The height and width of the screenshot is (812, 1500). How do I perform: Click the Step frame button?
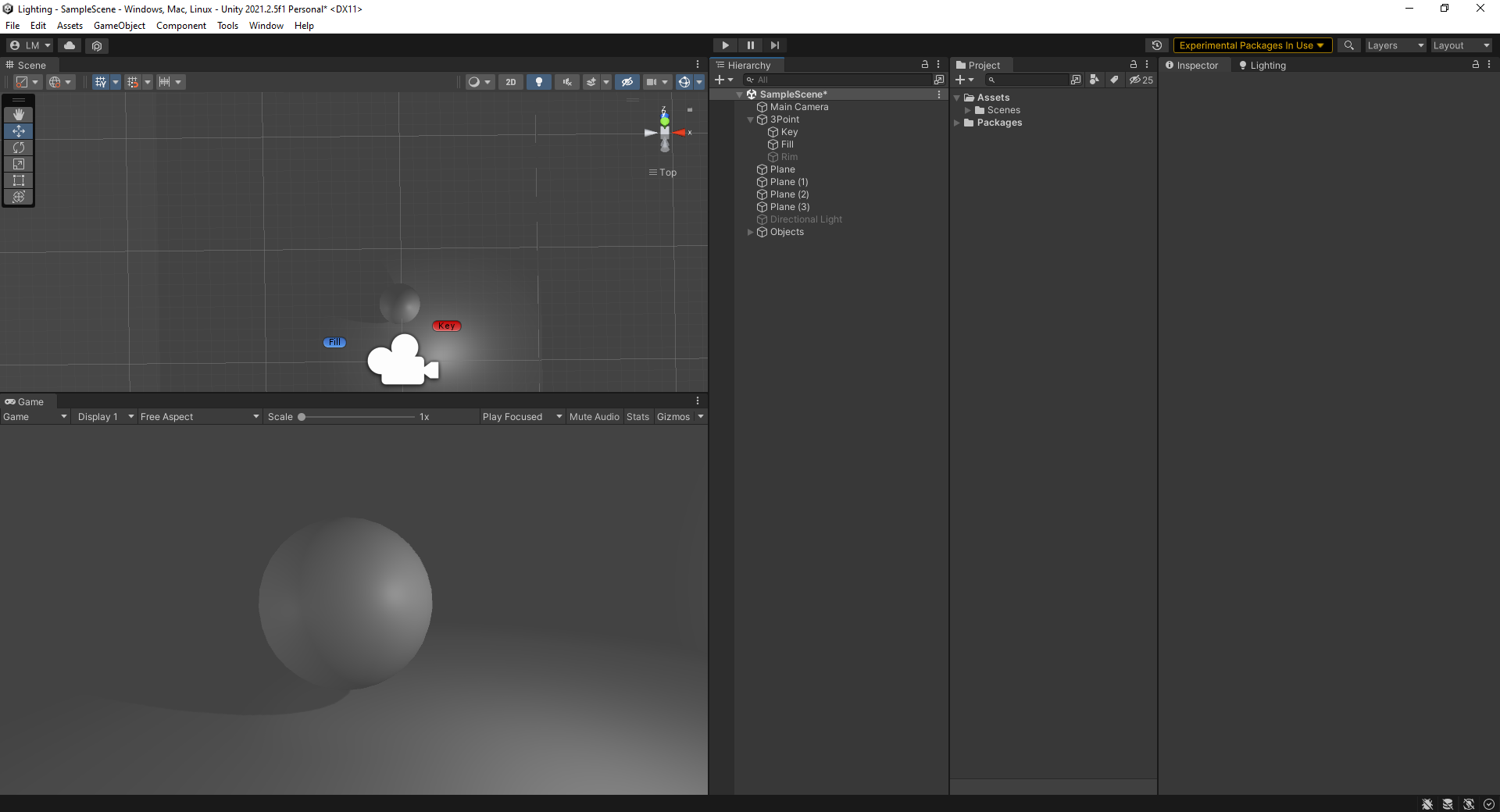[774, 45]
